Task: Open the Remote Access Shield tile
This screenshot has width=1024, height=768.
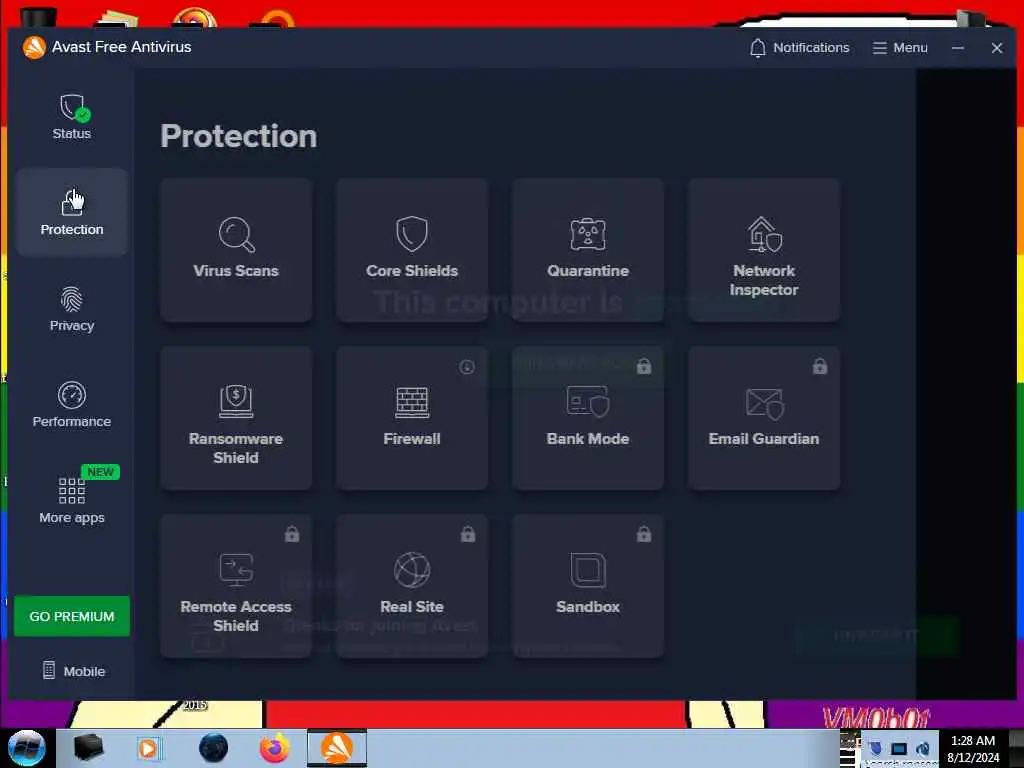Action: pyautogui.click(x=236, y=586)
